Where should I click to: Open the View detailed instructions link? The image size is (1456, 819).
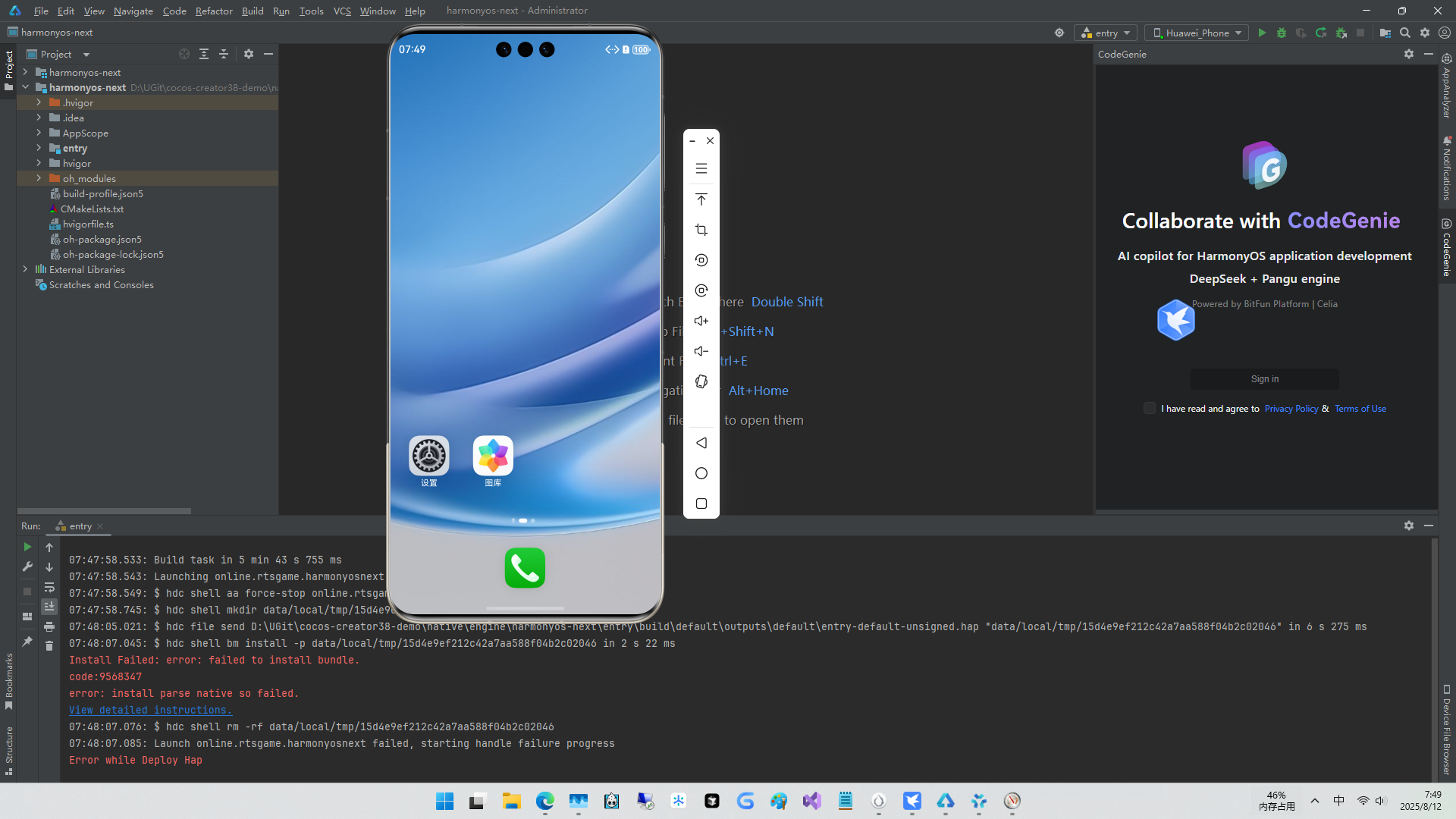click(x=150, y=711)
